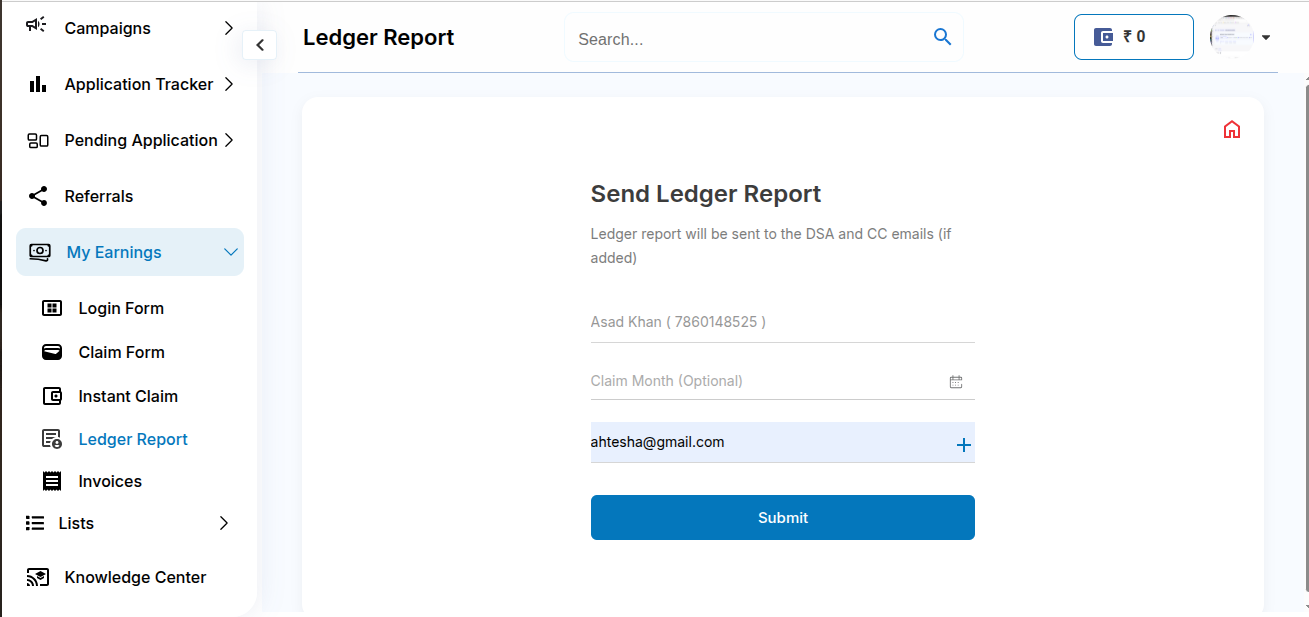Click the Knowledge Center icon
The width and height of the screenshot is (1309, 617).
38,577
